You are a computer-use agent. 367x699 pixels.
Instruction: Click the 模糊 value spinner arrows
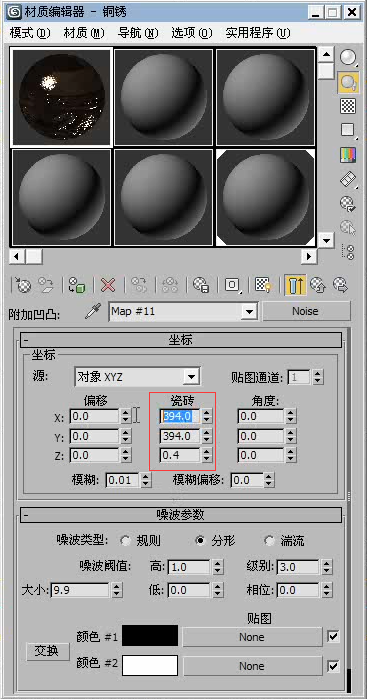coord(146,481)
